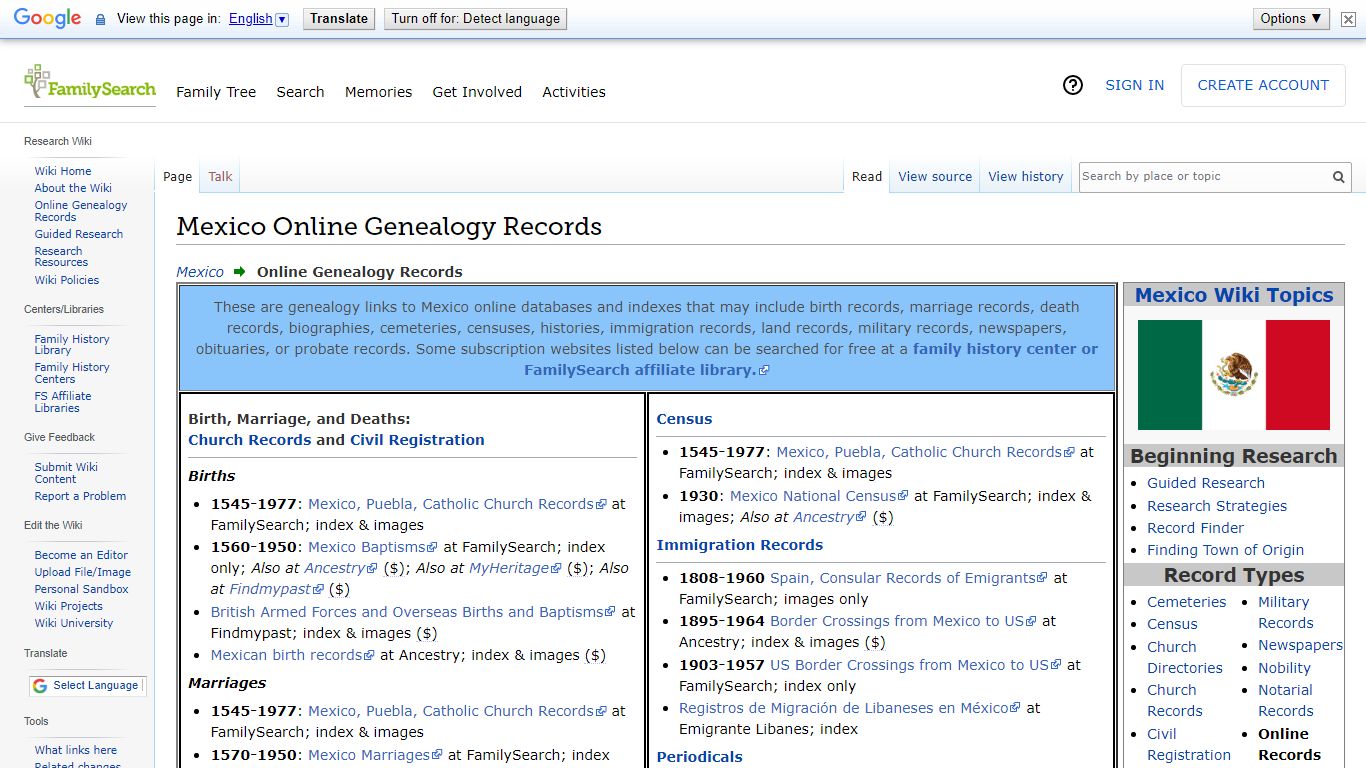Open the Select Language dropdown
The height and width of the screenshot is (768, 1366).
[87, 685]
